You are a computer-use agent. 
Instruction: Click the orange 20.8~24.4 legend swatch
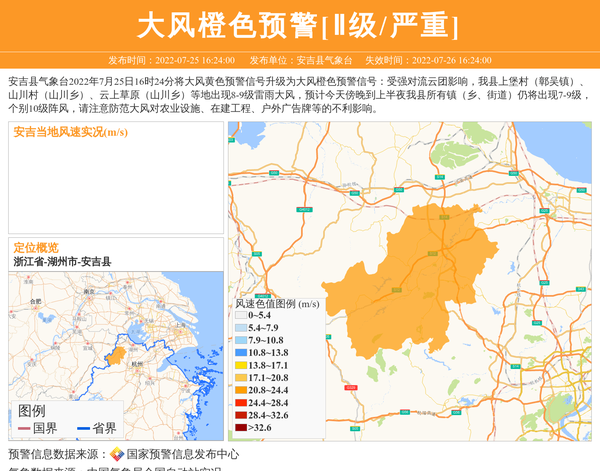(241, 390)
